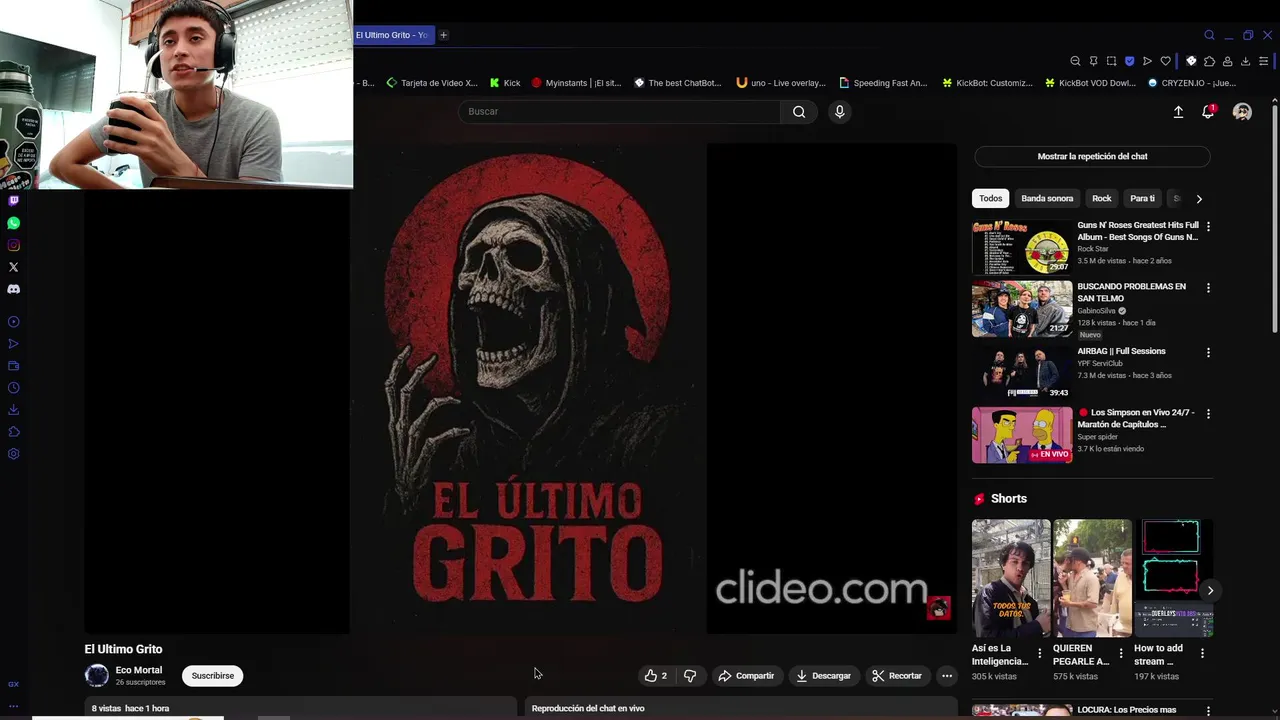Image resolution: width=1280 pixels, height=720 pixels.
Task: Show next filter chips with right arrow
Action: tap(1199, 199)
